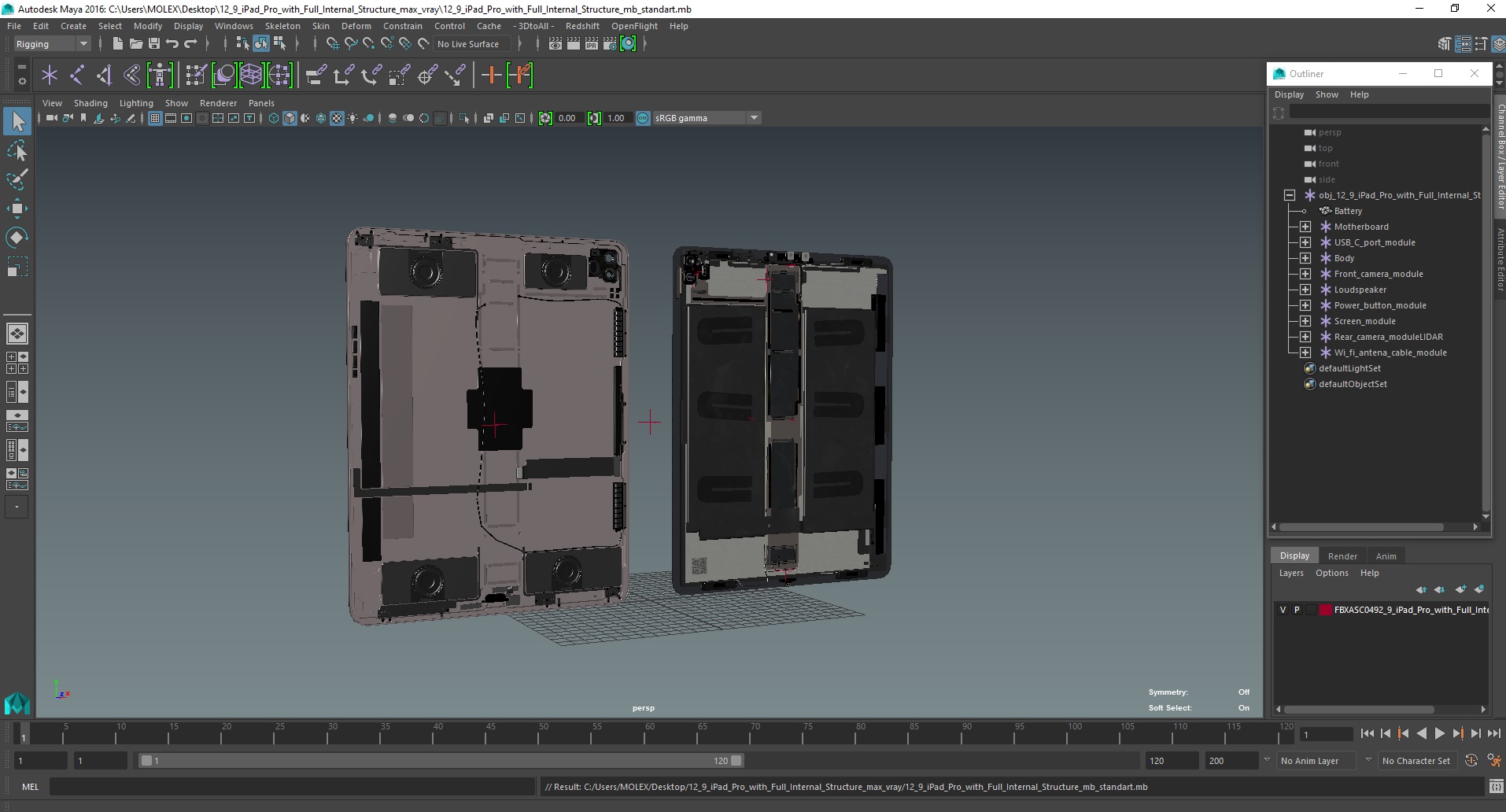This screenshot has width=1506, height=812.
Task: Activate the Lasso selection tool
Action: click(x=17, y=150)
